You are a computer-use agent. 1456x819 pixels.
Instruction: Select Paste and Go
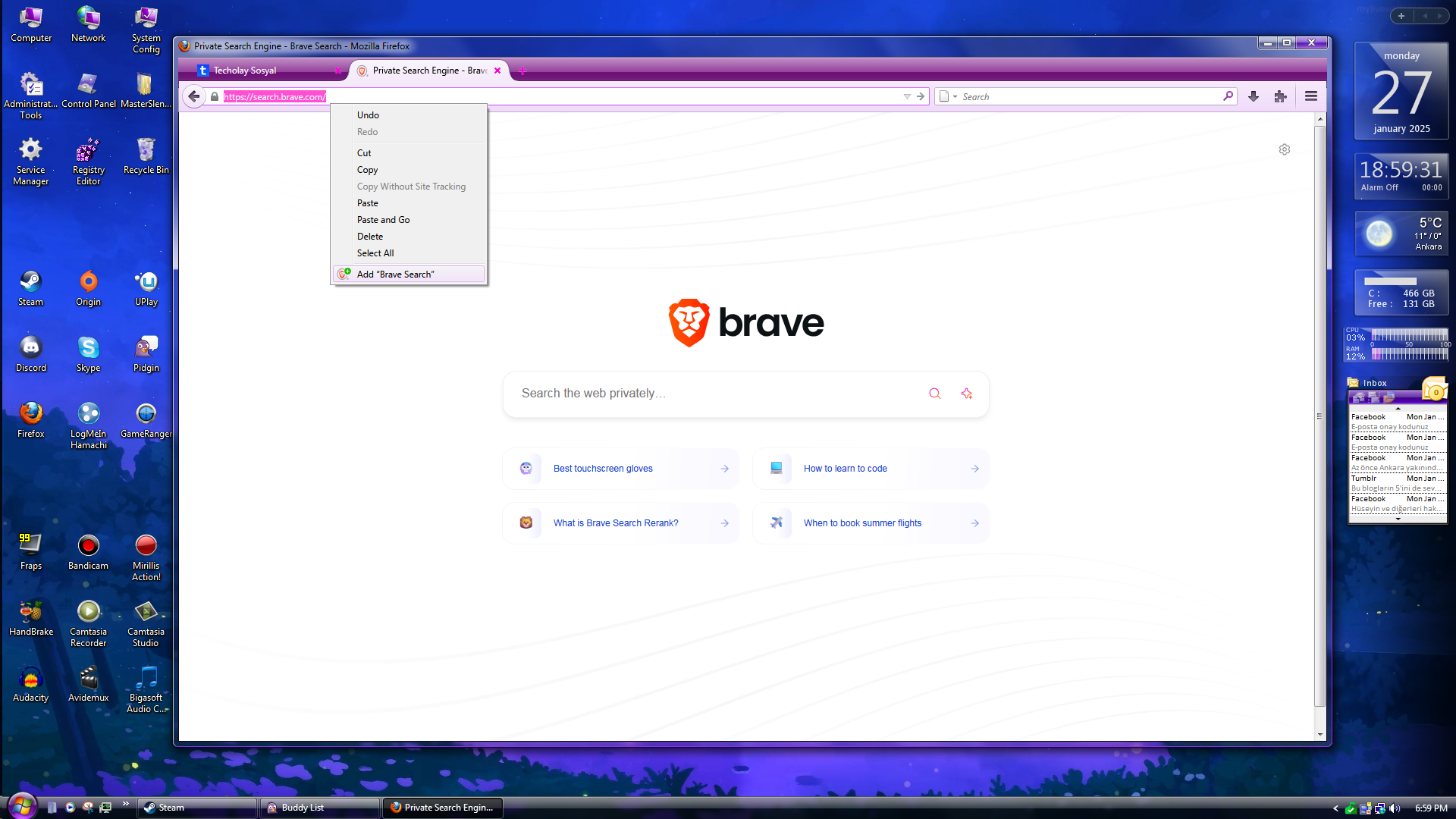click(x=409, y=220)
